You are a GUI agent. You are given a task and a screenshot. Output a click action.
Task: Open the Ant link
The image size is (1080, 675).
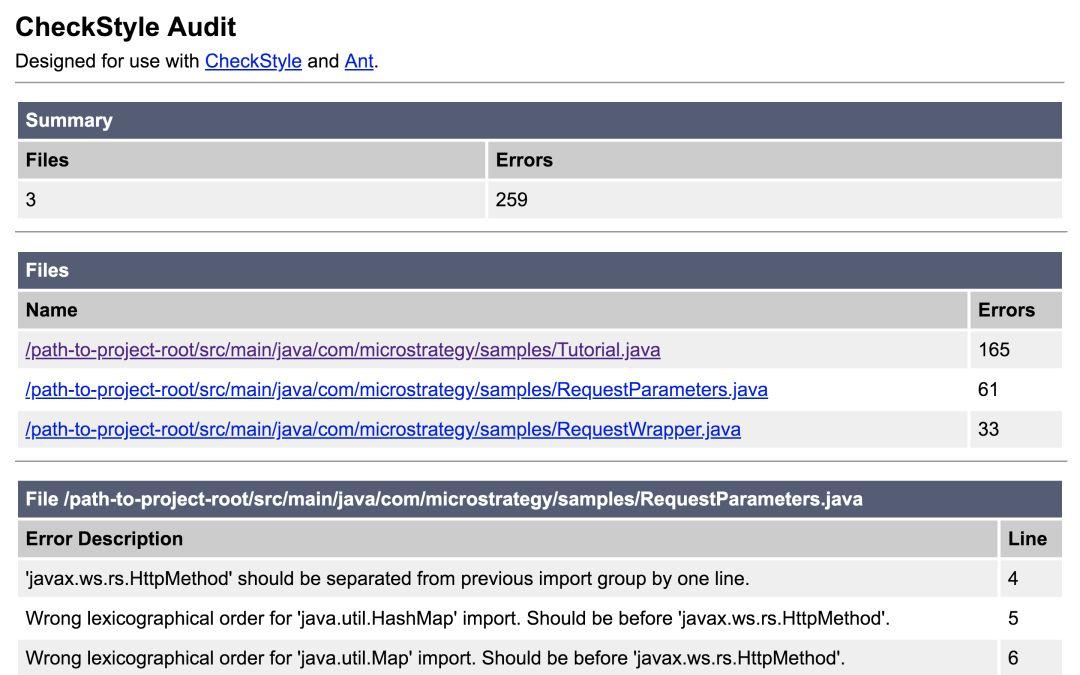coord(356,61)
